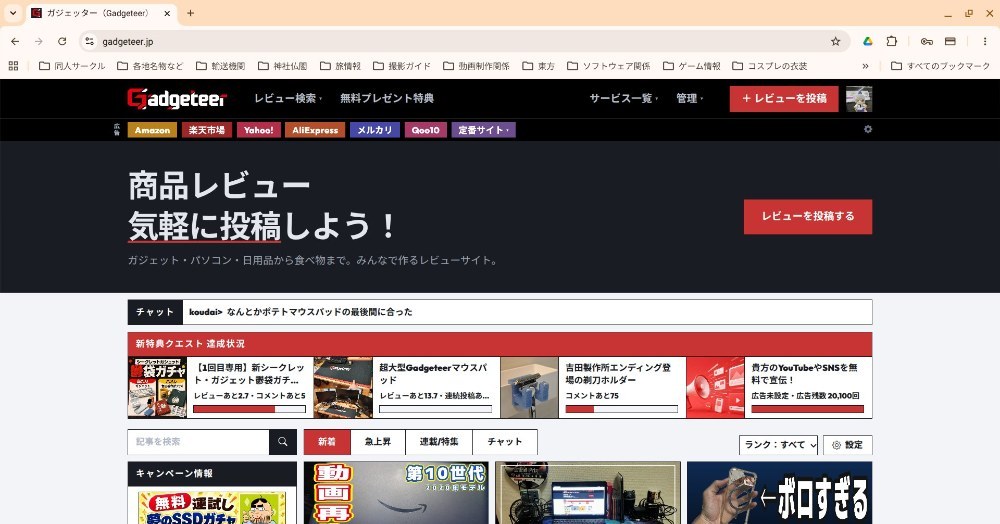The height and width of the screenshot is (524, 1000).
Task: Open the 各地名物など bookmark folder
Action: point(150,66)
